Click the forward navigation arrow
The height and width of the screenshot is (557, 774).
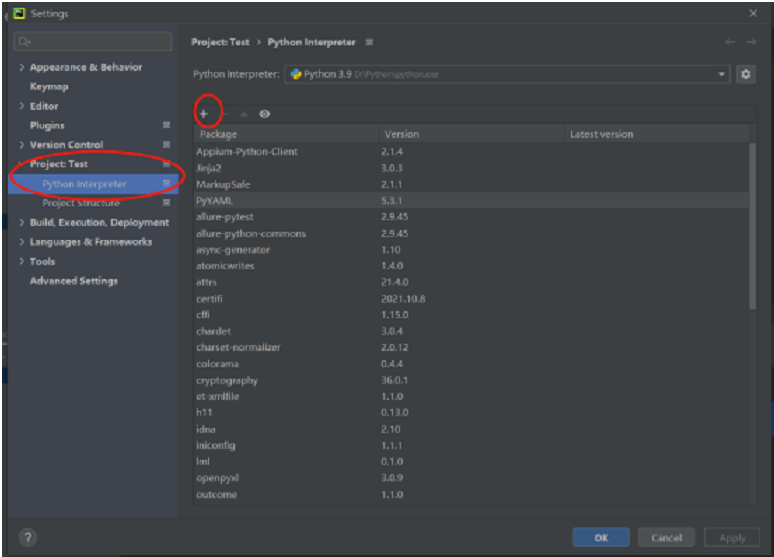tap(751, 42)
